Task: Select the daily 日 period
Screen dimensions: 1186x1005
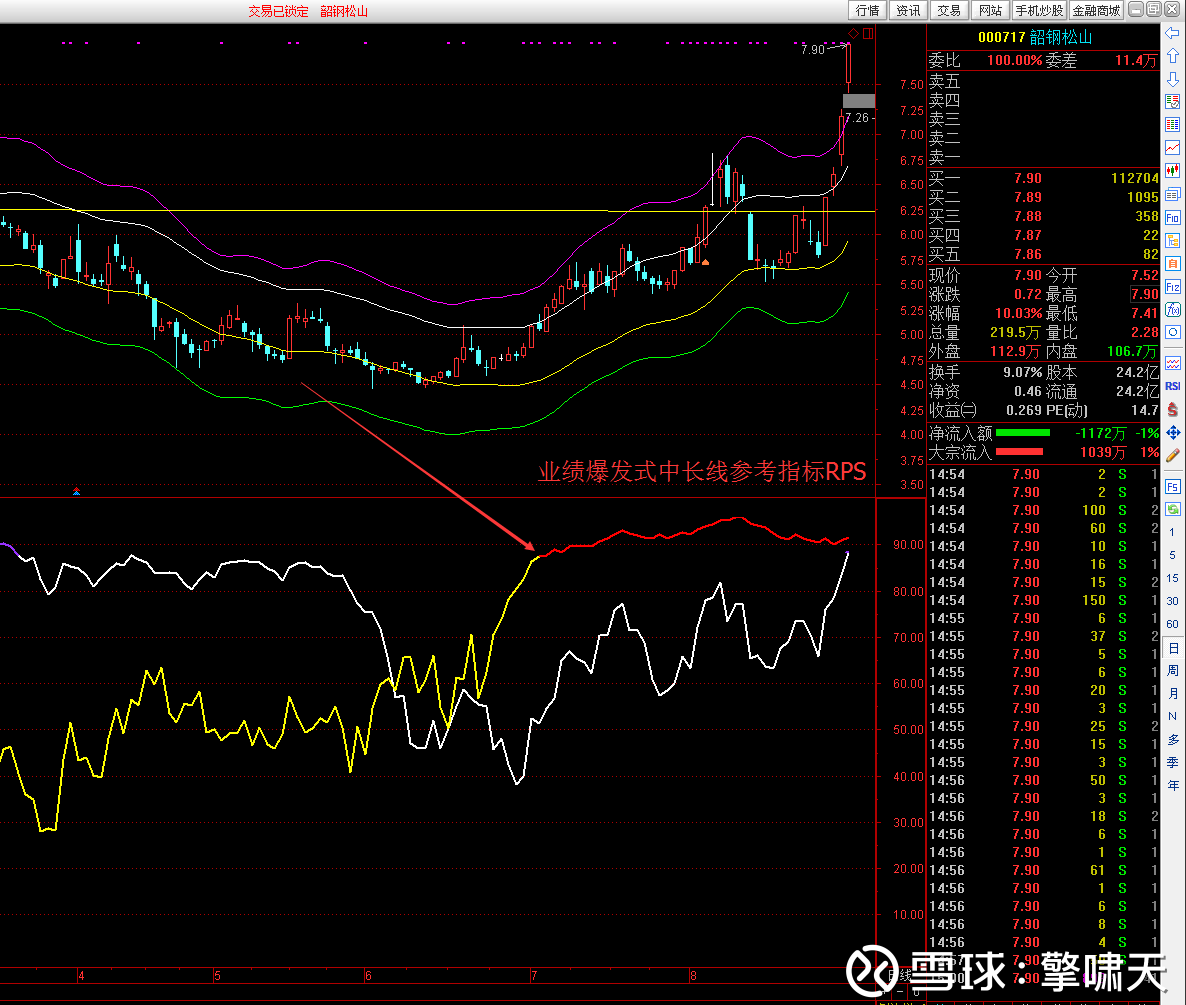Action: pos(1172,648)
